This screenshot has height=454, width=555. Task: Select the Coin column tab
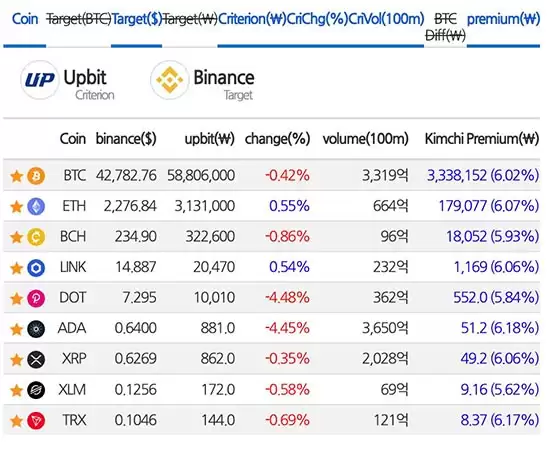click(x=25, y=19)
